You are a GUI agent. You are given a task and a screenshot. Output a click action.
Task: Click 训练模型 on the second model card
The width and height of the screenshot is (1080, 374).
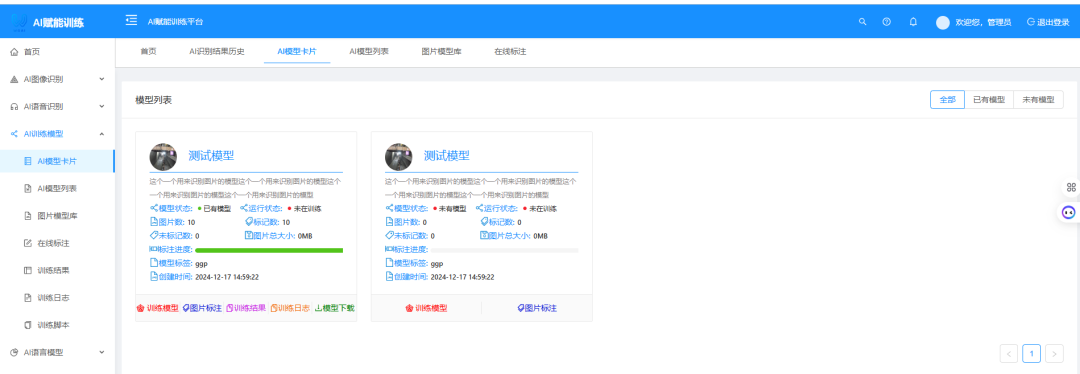tap(426, 308)
